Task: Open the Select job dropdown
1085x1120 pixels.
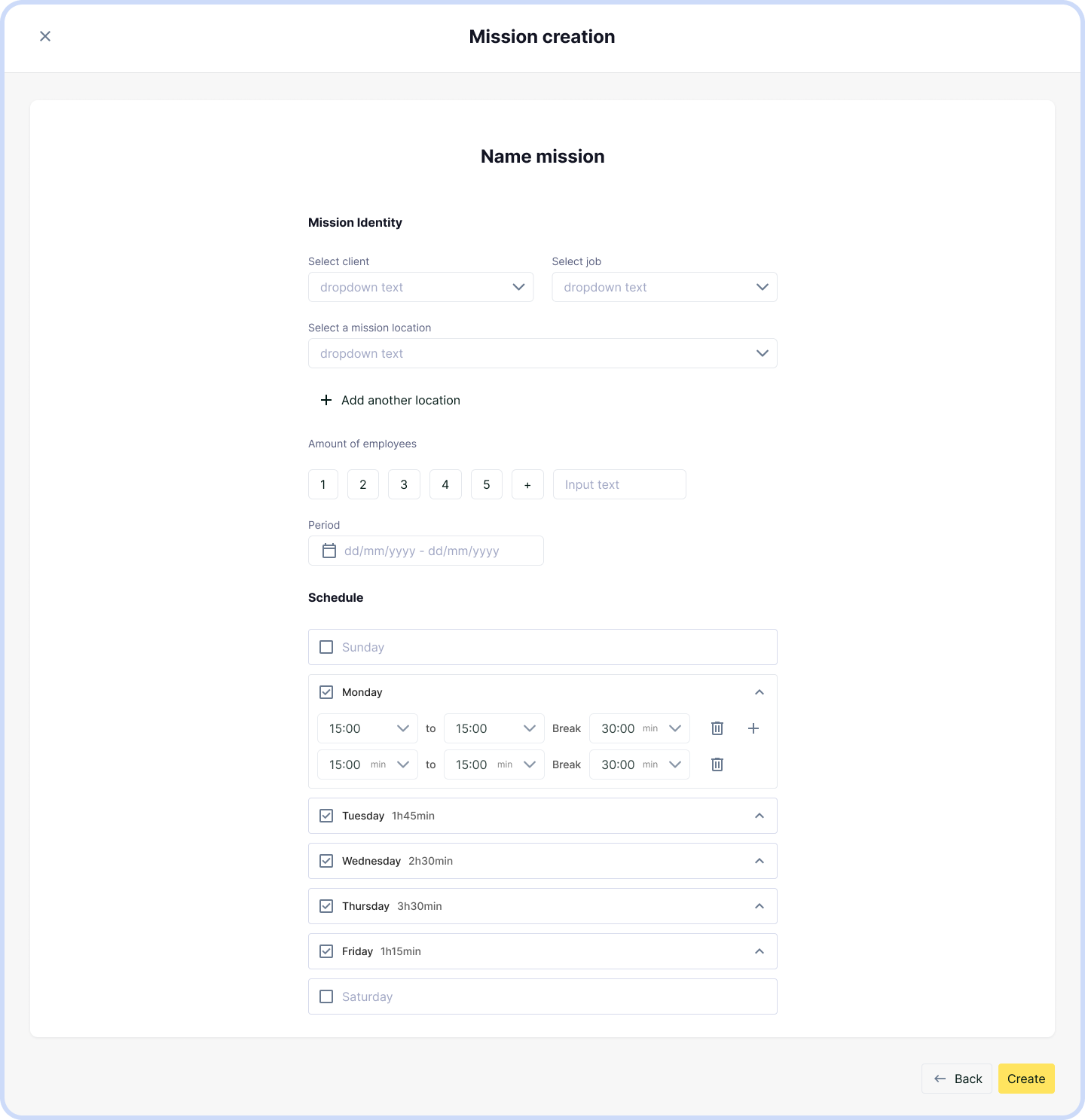Action: [x=664, y=287]
